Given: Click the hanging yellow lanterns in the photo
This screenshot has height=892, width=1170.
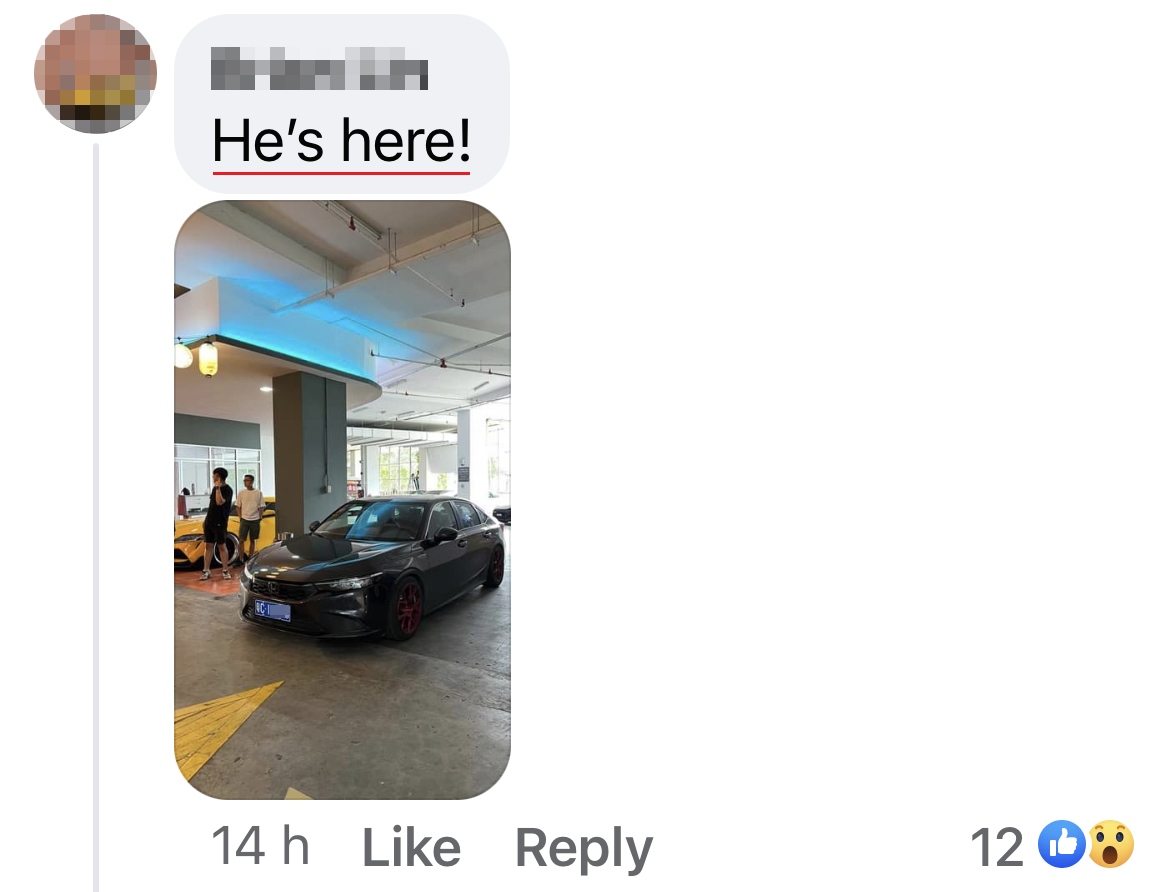Looking at the screenshot, I should pos(197,357).
